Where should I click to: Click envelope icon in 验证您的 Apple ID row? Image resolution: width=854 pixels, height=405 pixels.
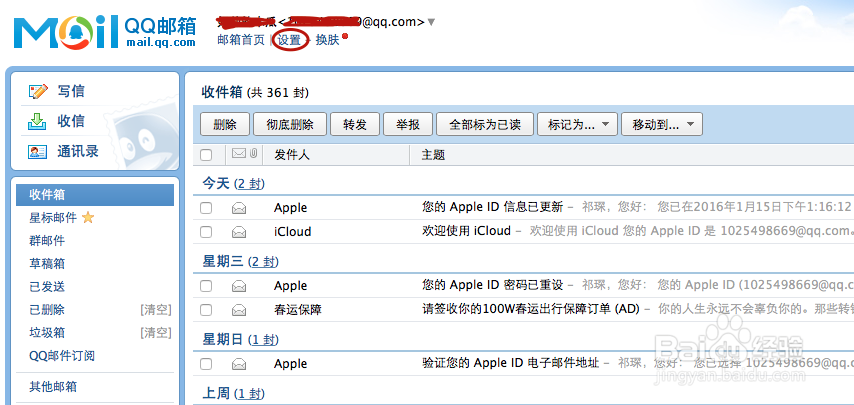[x=239, y=364]
